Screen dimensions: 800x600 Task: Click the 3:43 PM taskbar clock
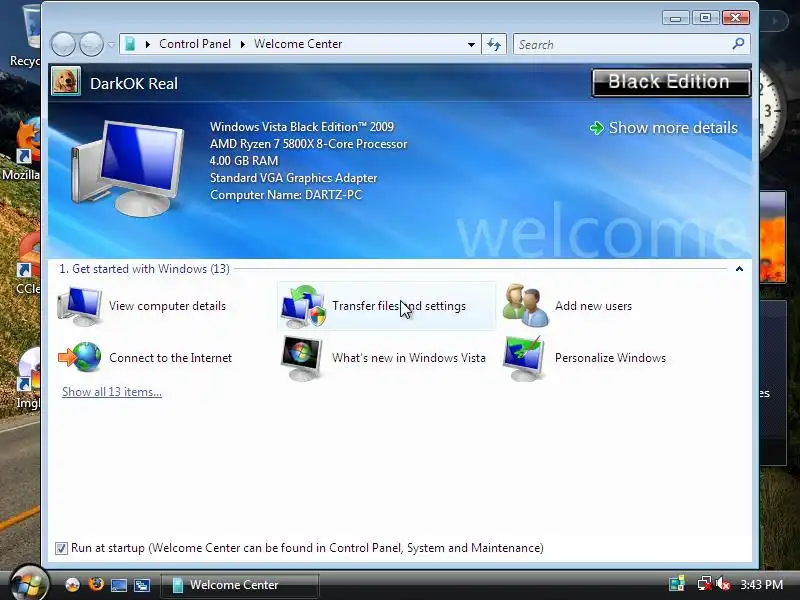click(762, 584)
